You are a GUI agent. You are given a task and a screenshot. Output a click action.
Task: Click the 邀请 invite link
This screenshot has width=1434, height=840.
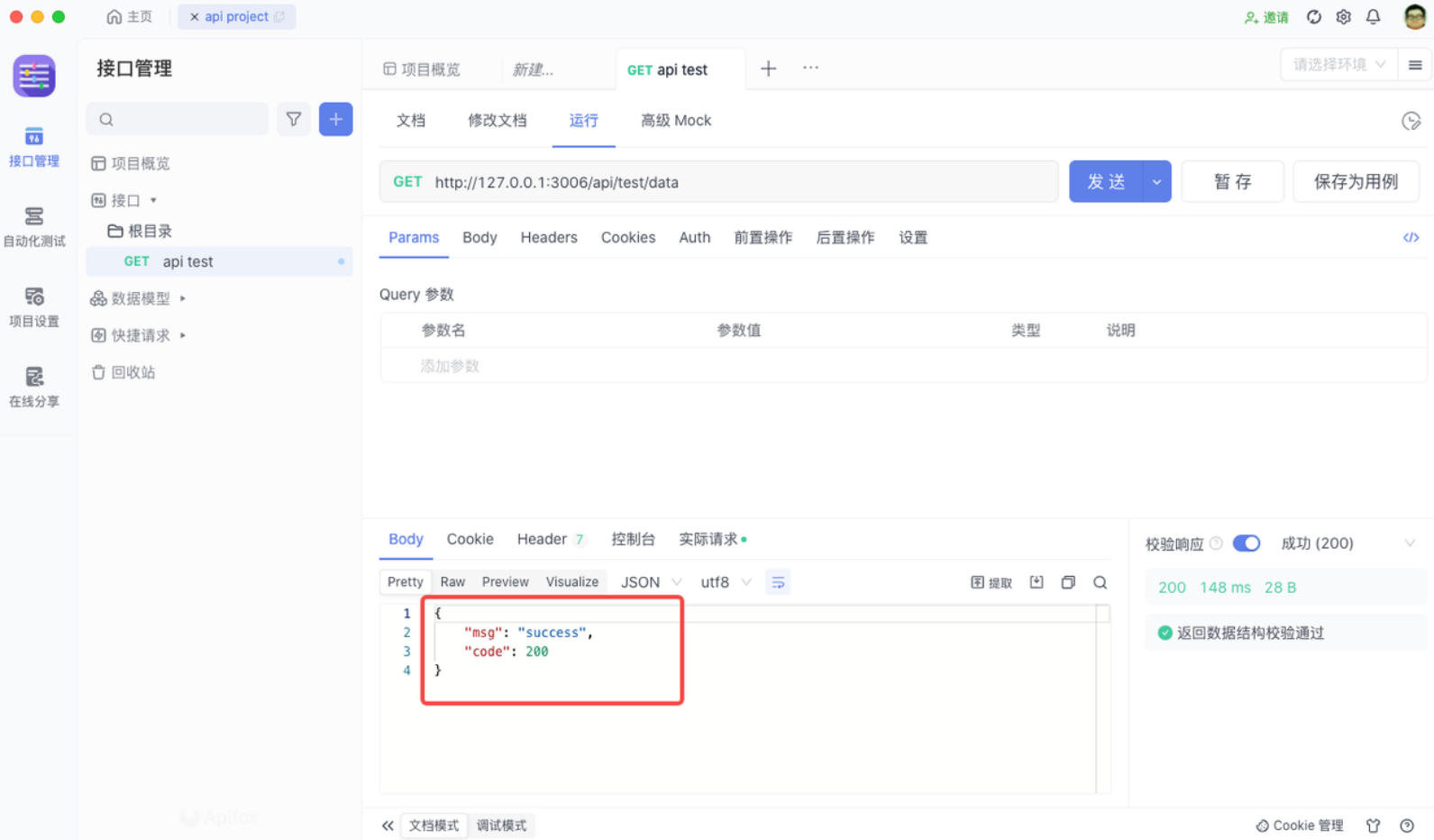pyautogui.click(x=1266, y=17)
